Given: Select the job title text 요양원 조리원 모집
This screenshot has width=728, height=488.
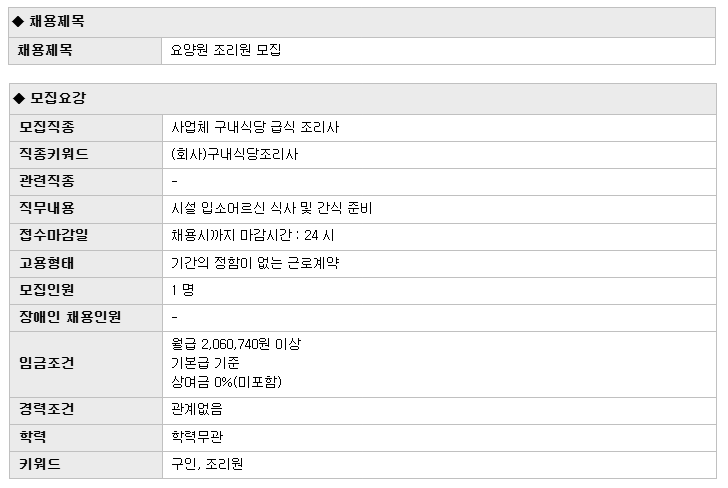Looking at the screenshot, I should click(x=226, y=50).
